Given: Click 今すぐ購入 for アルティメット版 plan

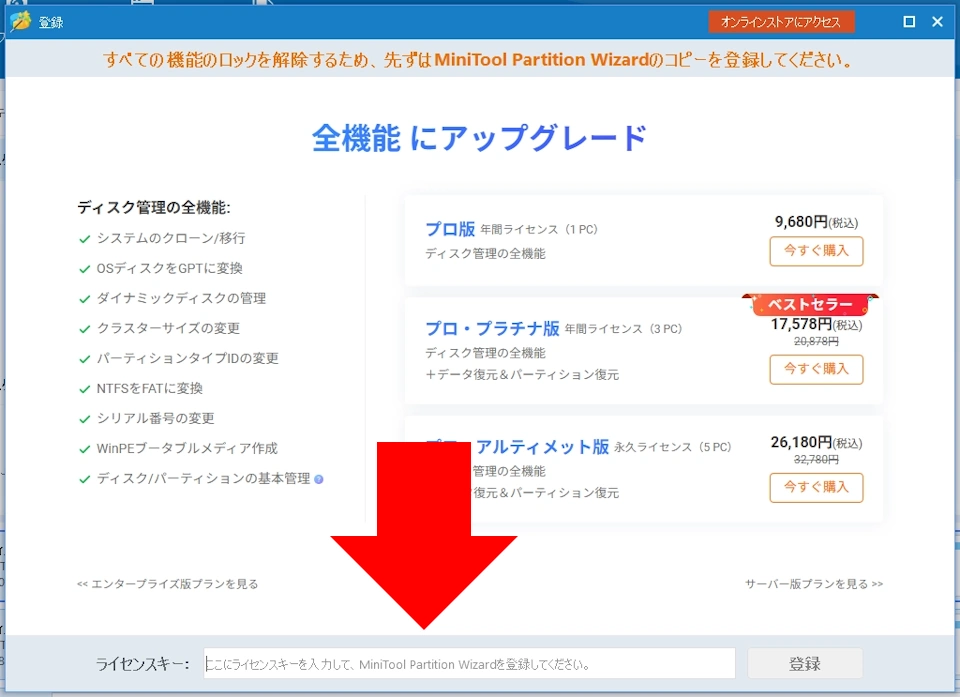Looking at the screenshot, I should tap(816, 488).
